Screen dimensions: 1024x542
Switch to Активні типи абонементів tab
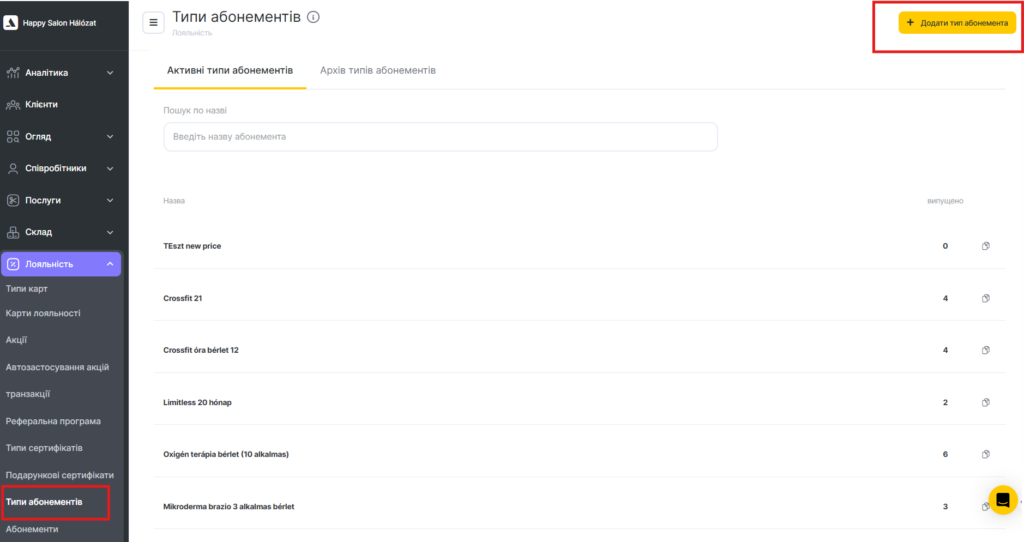click(x=230, y=71)
